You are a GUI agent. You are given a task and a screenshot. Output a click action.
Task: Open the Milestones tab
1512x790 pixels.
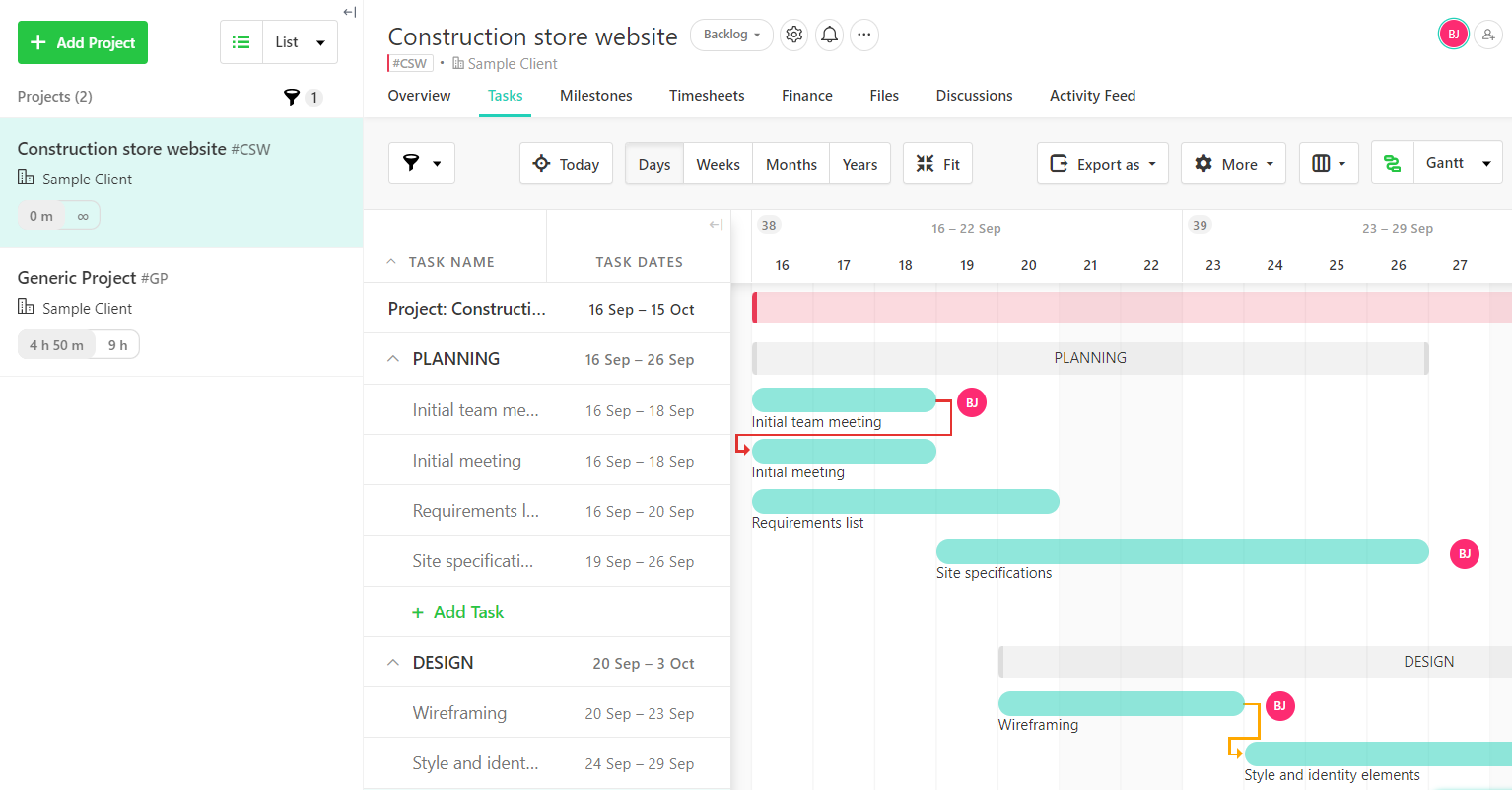595,96
